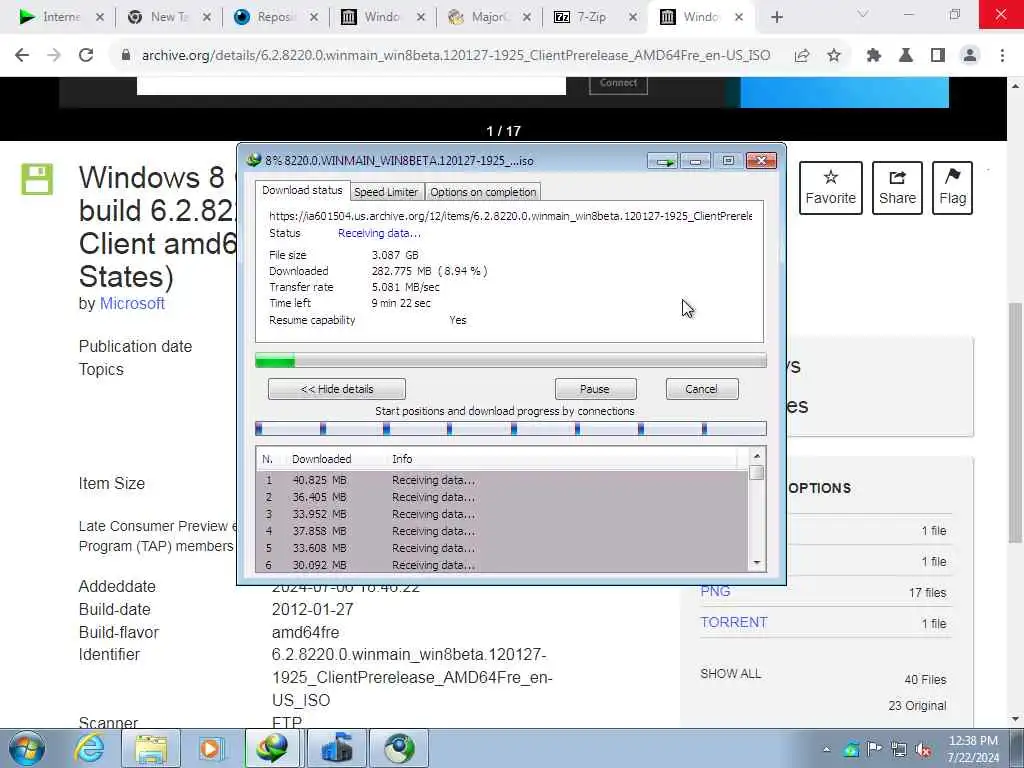Open the Chrome extensions puzzle icon
1024x768 pixels.
coord(874,56)
